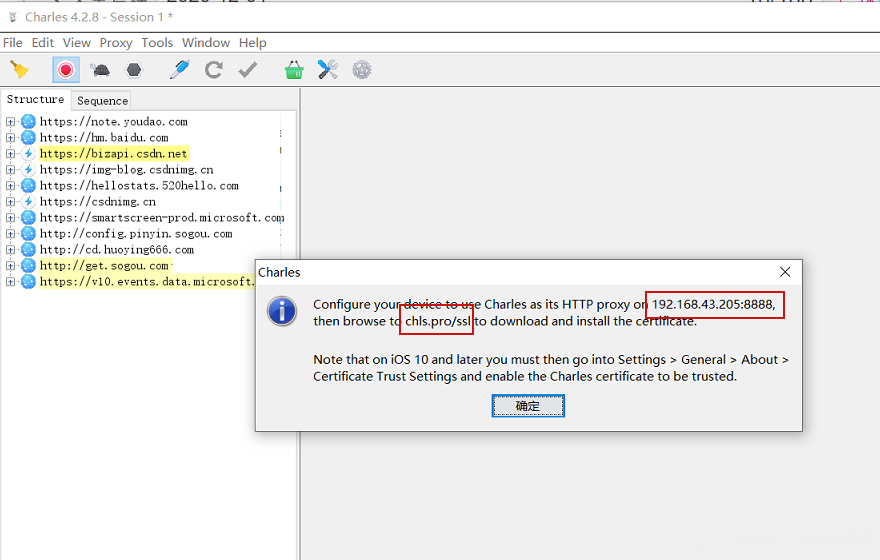Select http://config.pinyin.sogou.com host row
The height and width of the screenshot is (560, 880).
(x=136, y=233)
